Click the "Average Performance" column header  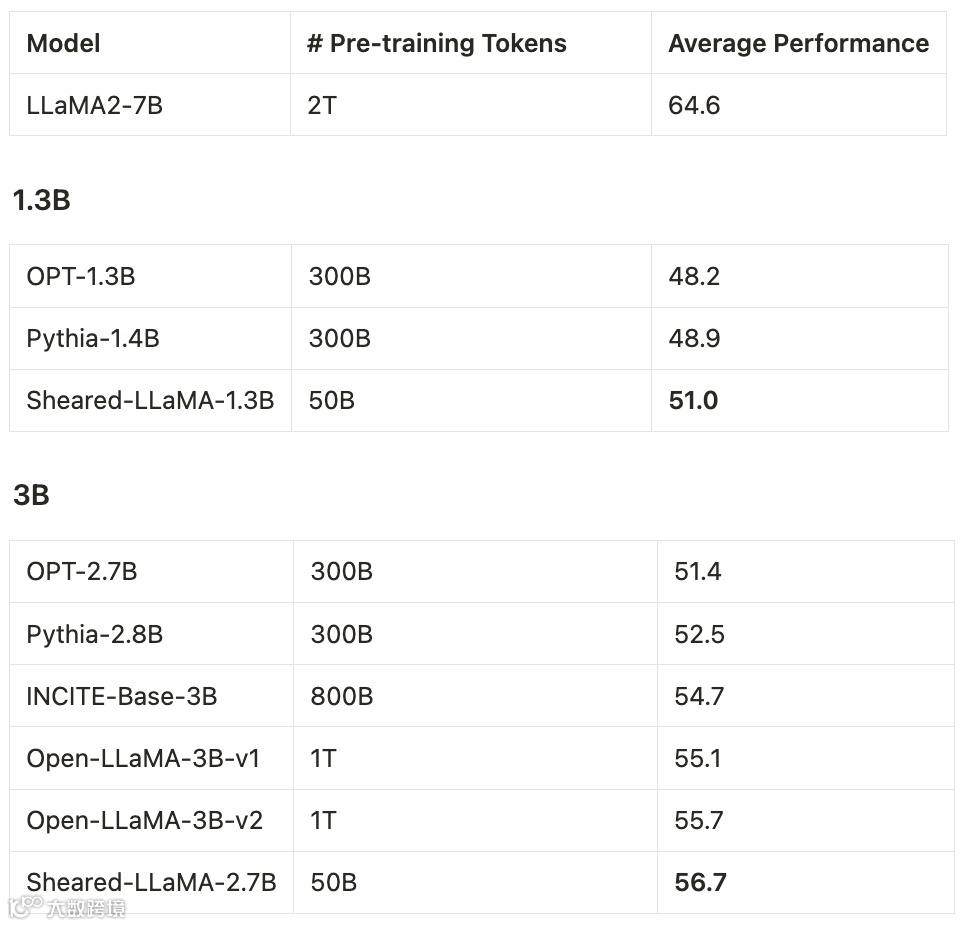[x=798, y=44]
